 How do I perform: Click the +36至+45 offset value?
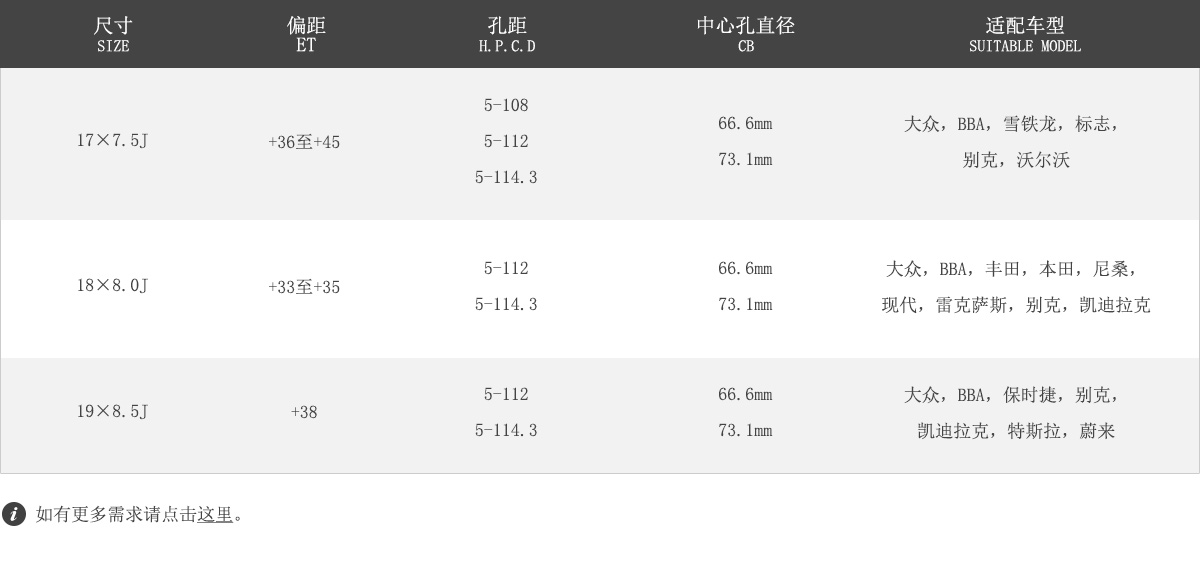point(304,142)
